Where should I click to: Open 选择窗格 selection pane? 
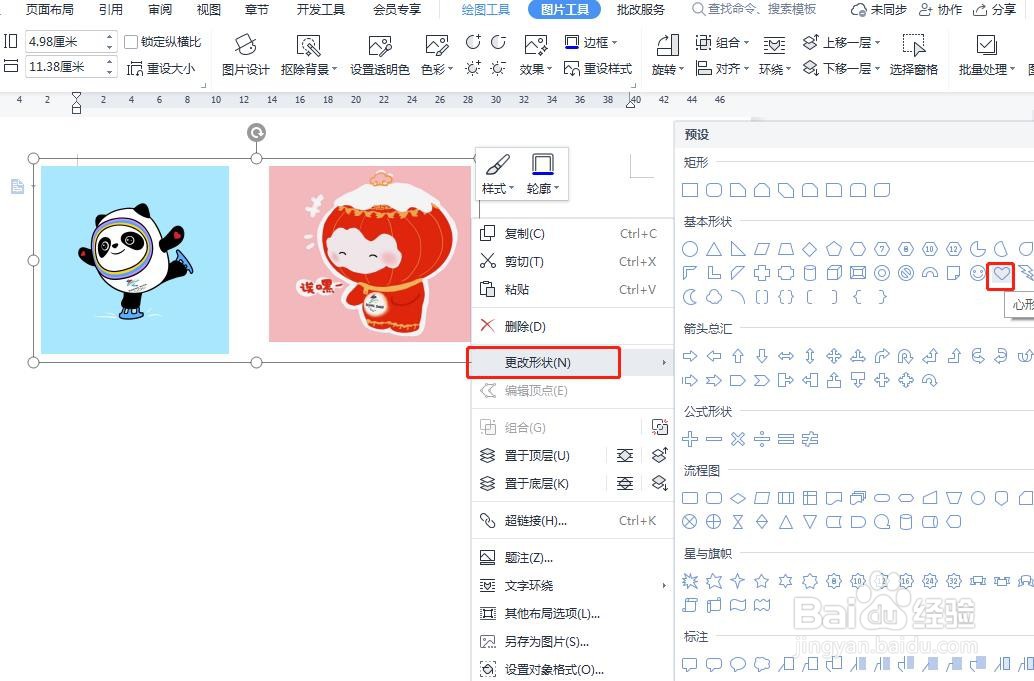[x=913, y=55]
